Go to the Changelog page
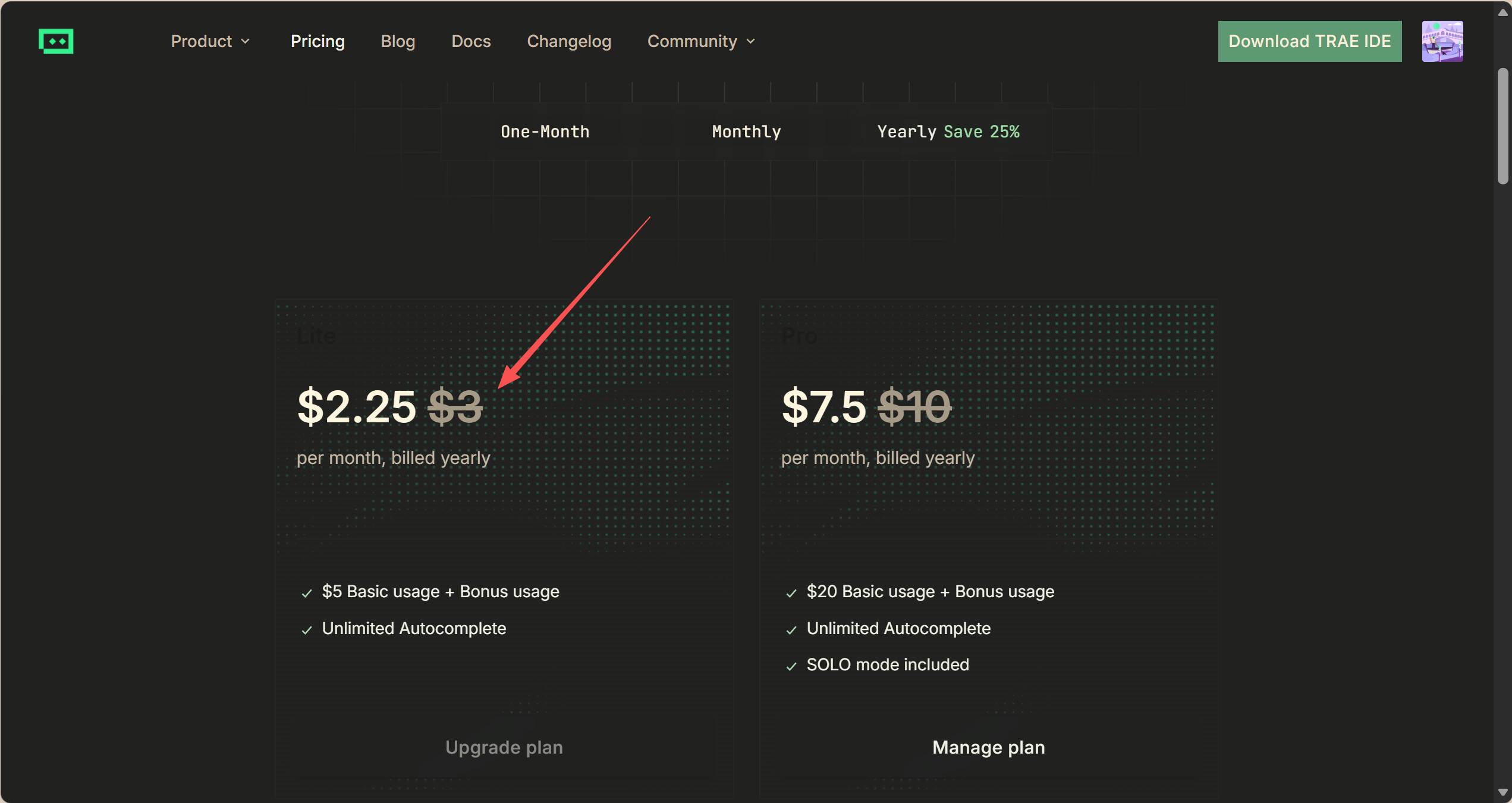The width and height of the screenshot is (1512, 803). click(568, 41)
